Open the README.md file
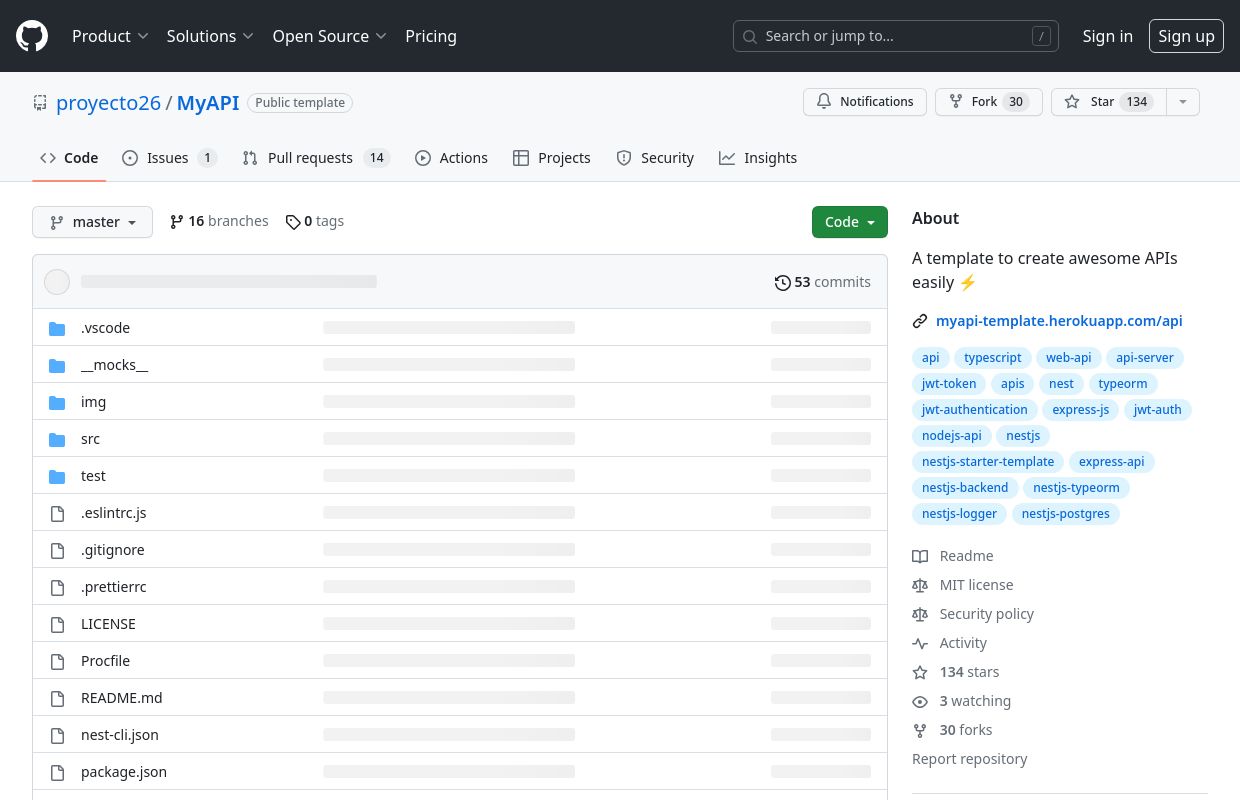 (121, 698)
